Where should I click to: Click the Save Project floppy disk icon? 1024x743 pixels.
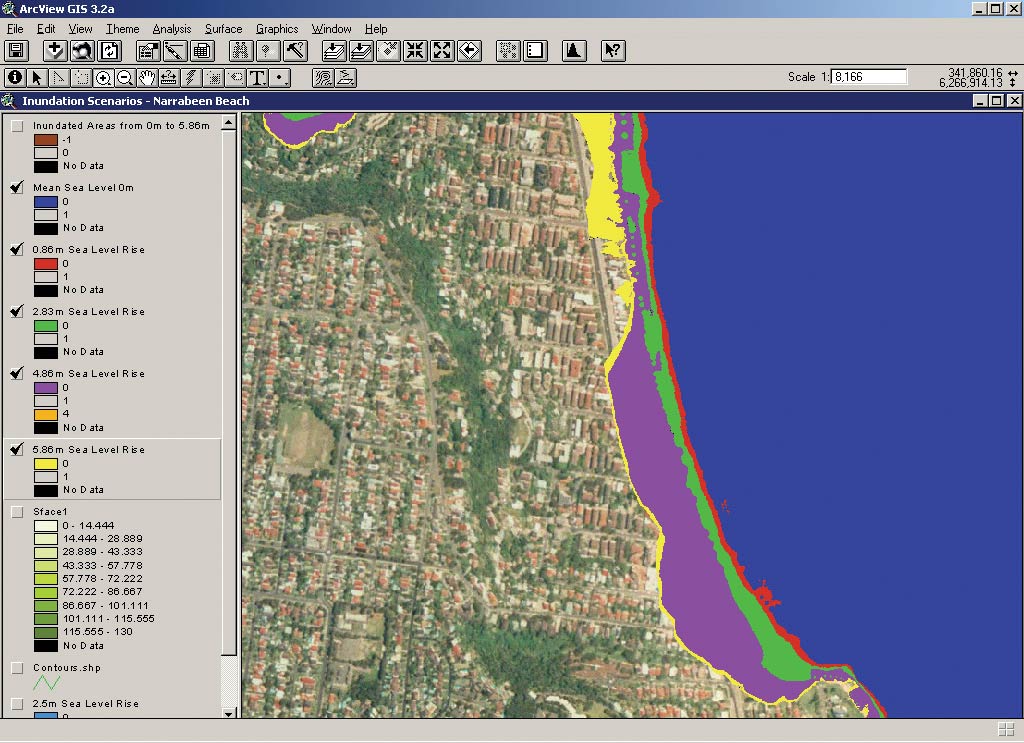click(16, 51)
